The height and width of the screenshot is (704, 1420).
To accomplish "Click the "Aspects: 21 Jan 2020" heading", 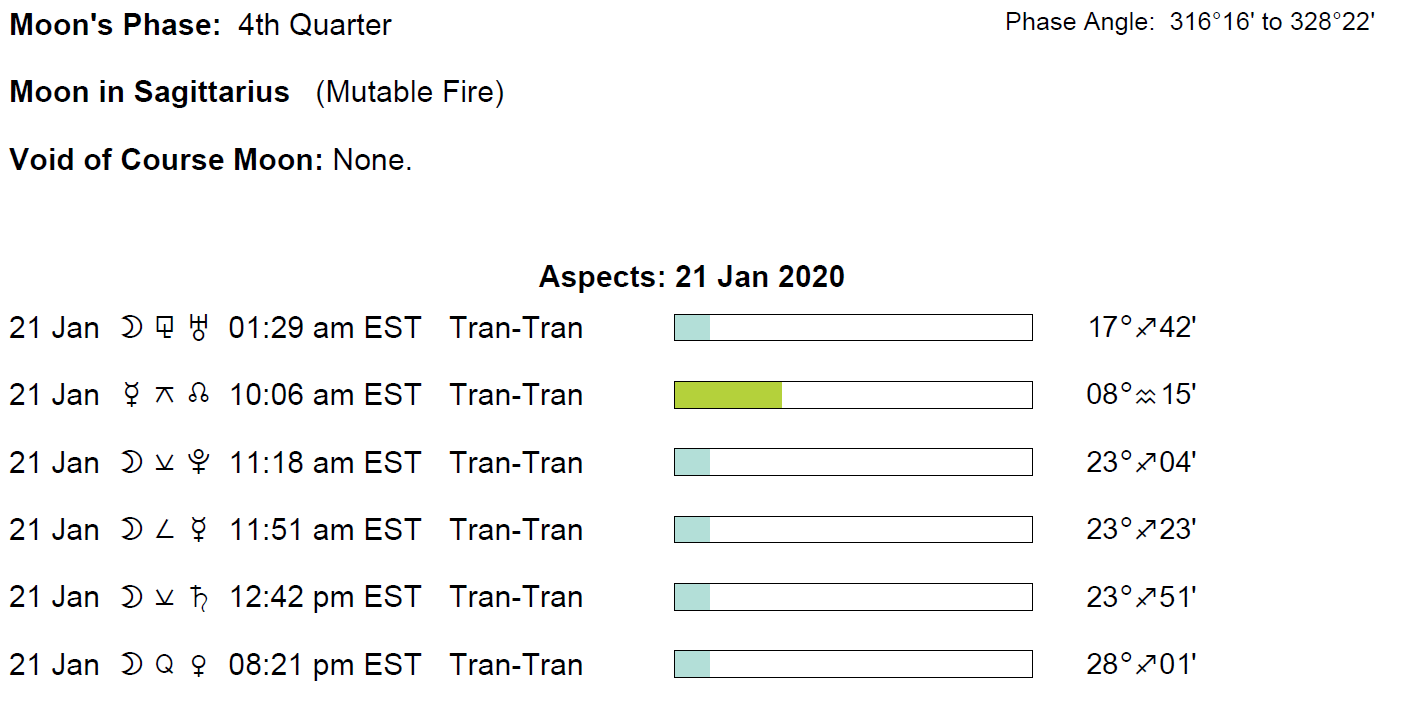I will (x=691, y=276).
